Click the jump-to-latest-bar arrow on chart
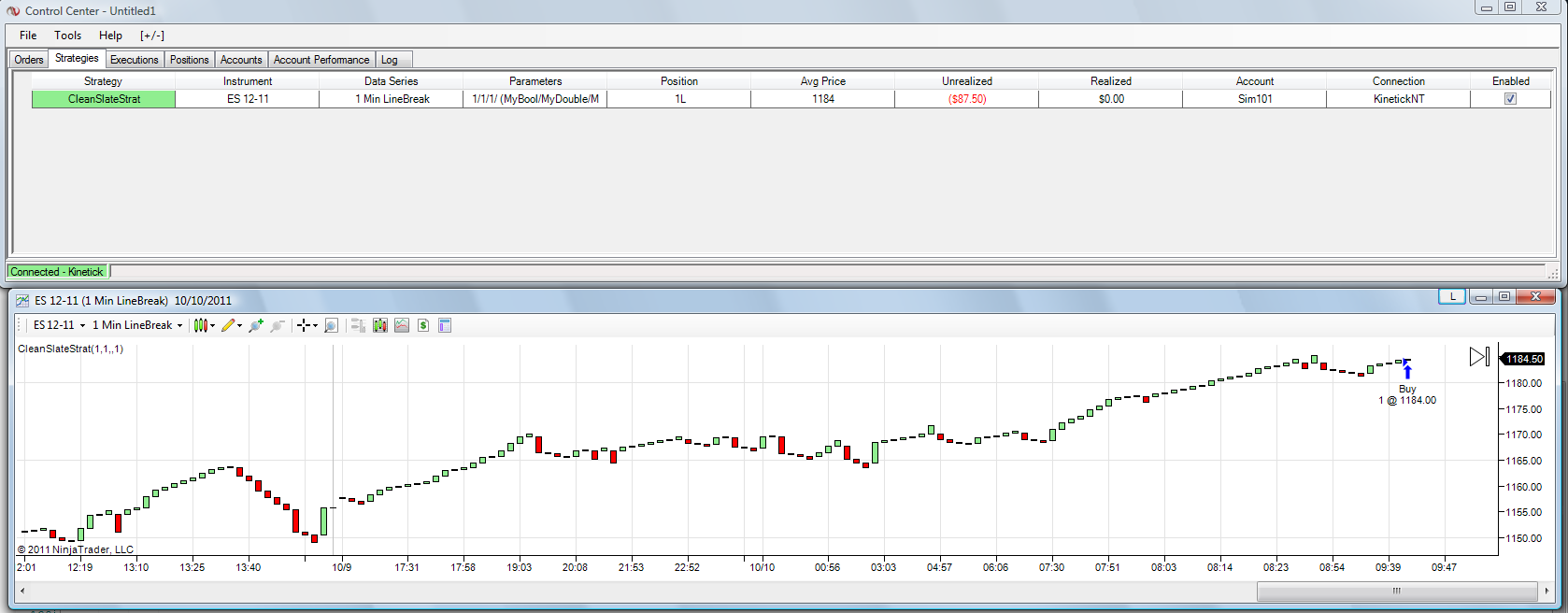 [x=1479, y=357]
